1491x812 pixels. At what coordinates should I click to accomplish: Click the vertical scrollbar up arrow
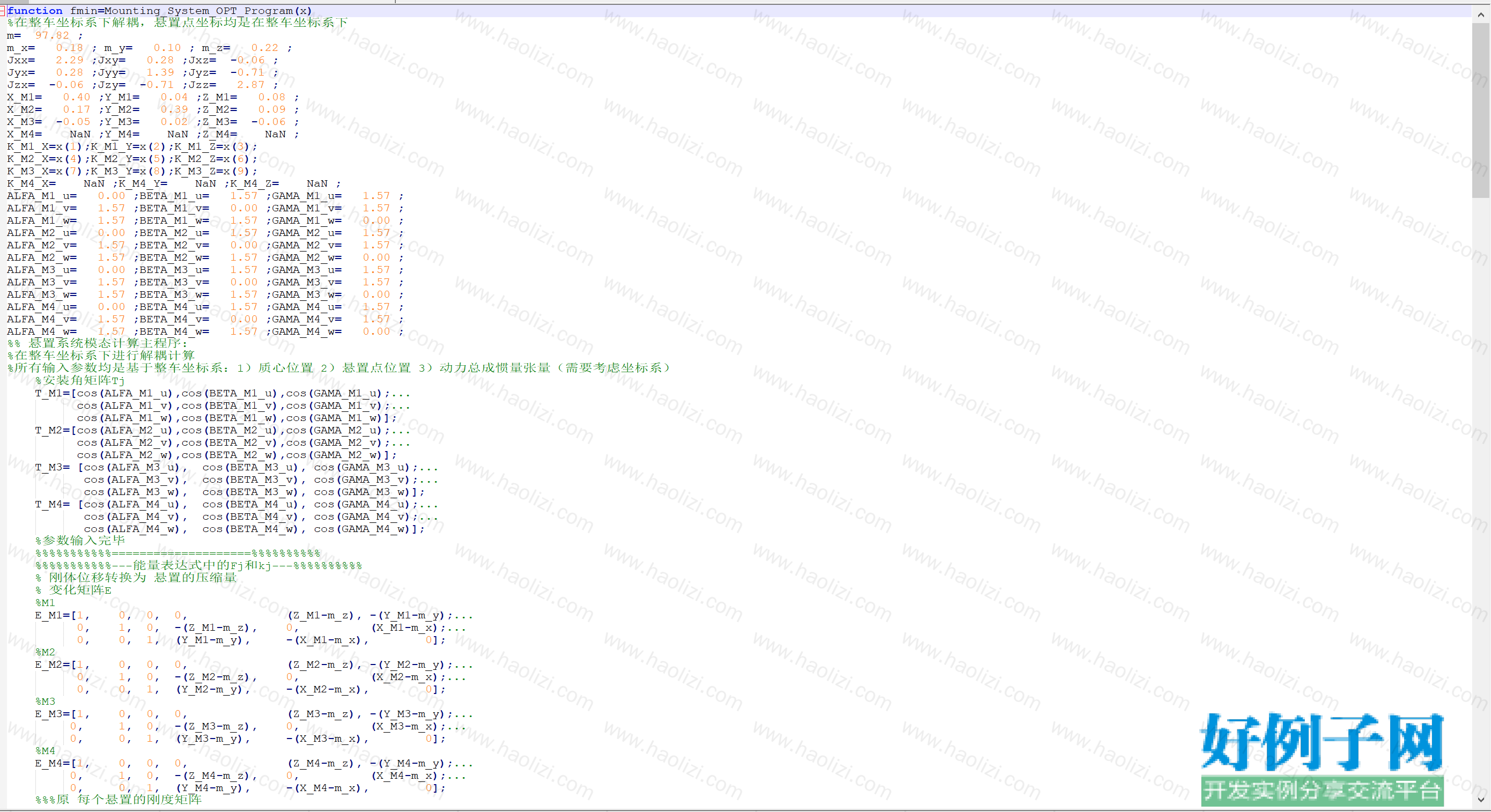pos(1481,15)
